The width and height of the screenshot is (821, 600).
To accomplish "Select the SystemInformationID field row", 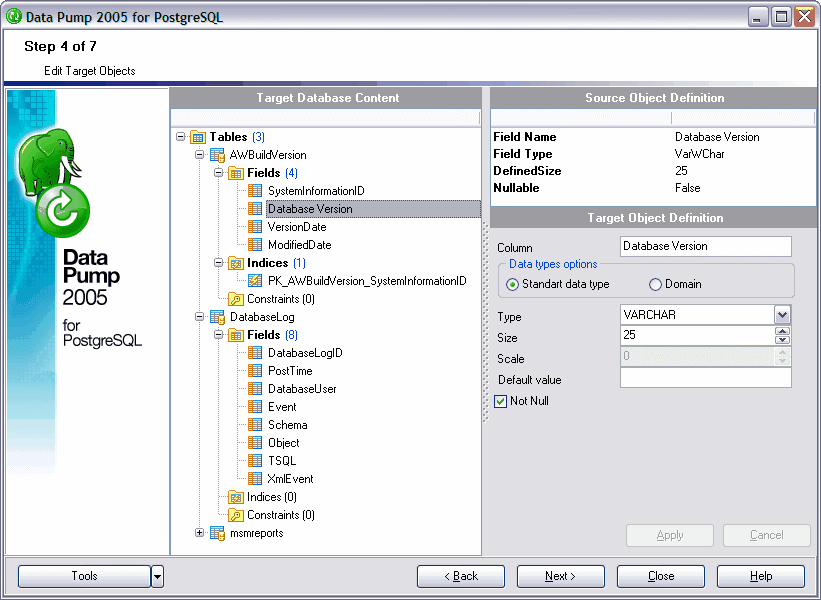I will [x=316, y=191].
